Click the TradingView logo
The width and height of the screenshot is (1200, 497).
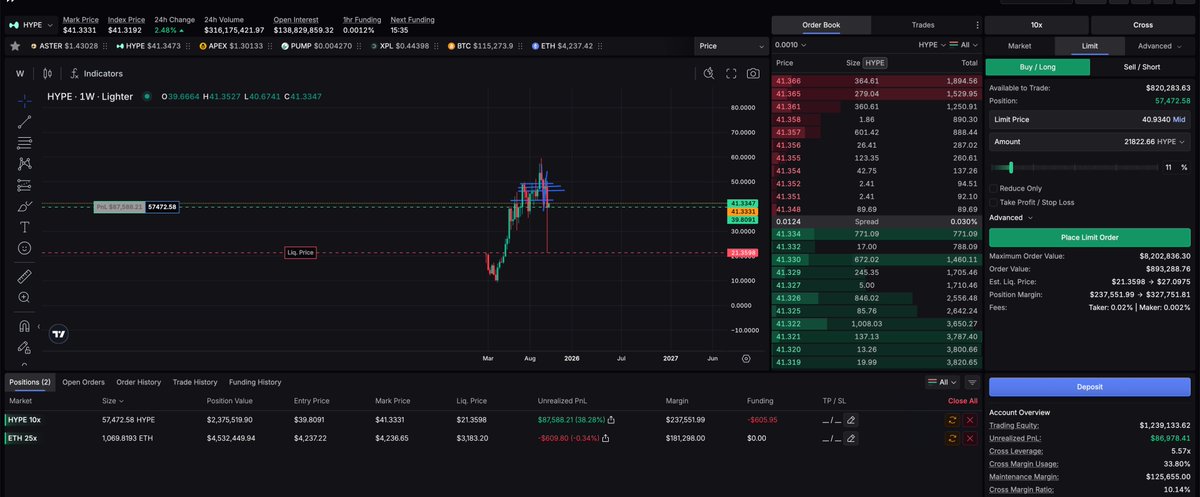pos(58,334)
